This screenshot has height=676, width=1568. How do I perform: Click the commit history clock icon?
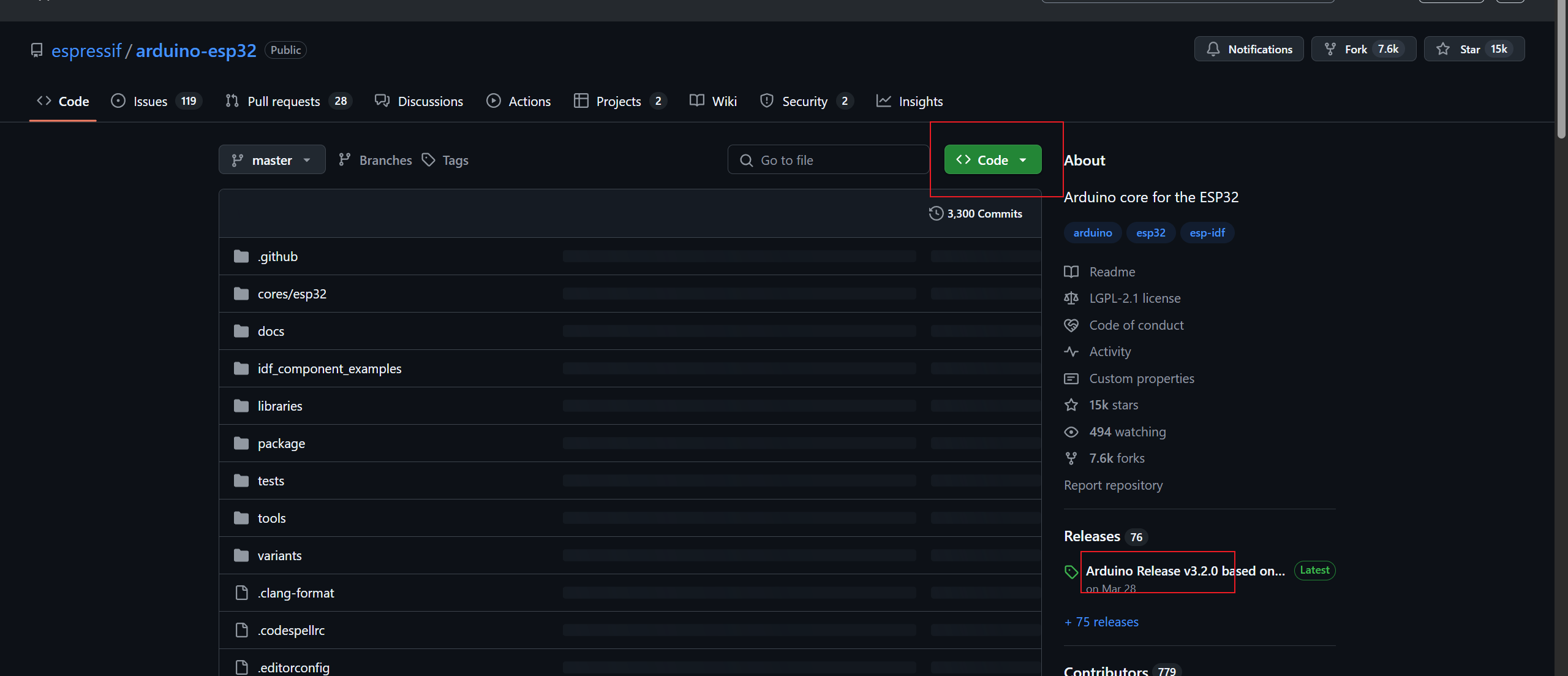936,213
